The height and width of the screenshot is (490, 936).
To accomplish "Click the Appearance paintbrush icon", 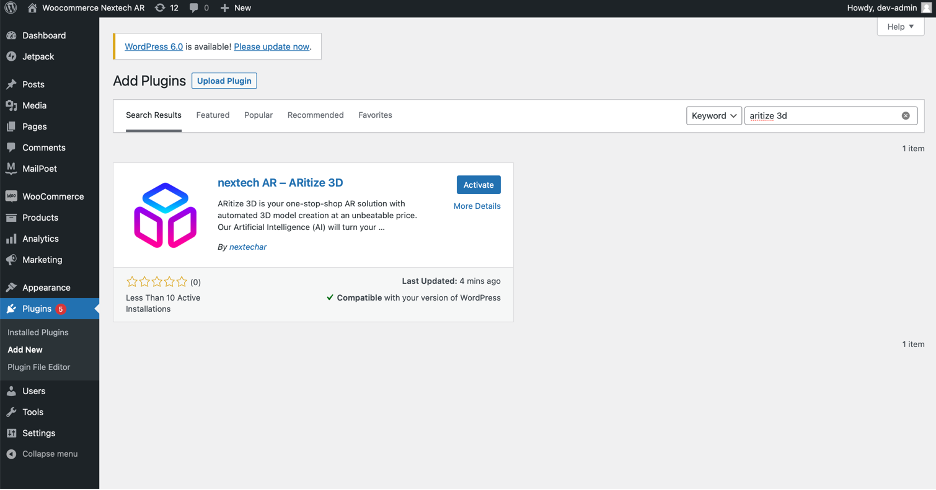I will (11, 288).
